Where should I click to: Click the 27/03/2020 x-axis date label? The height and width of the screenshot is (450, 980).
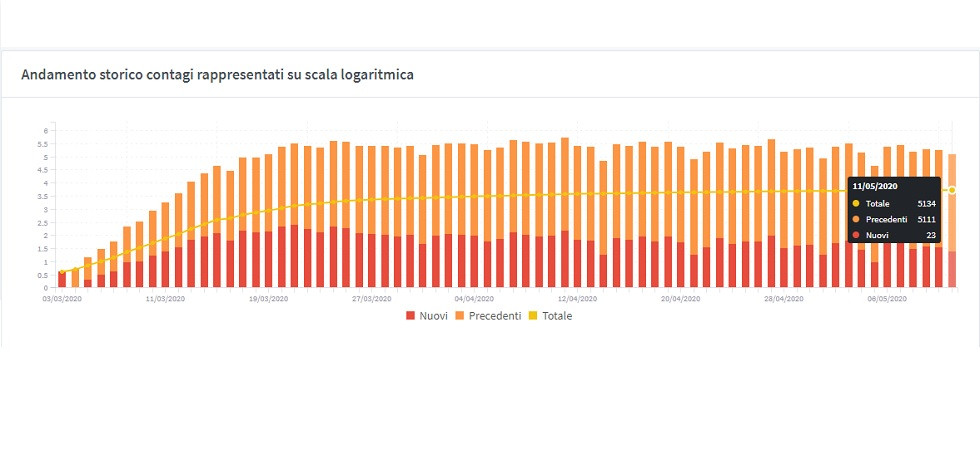pos(371,298)
